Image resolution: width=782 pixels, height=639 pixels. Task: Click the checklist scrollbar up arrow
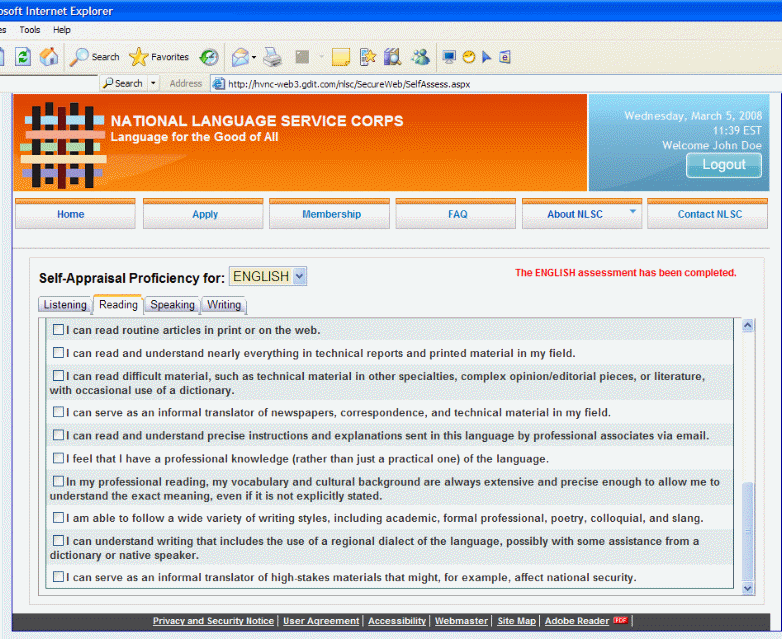[748, 326]
